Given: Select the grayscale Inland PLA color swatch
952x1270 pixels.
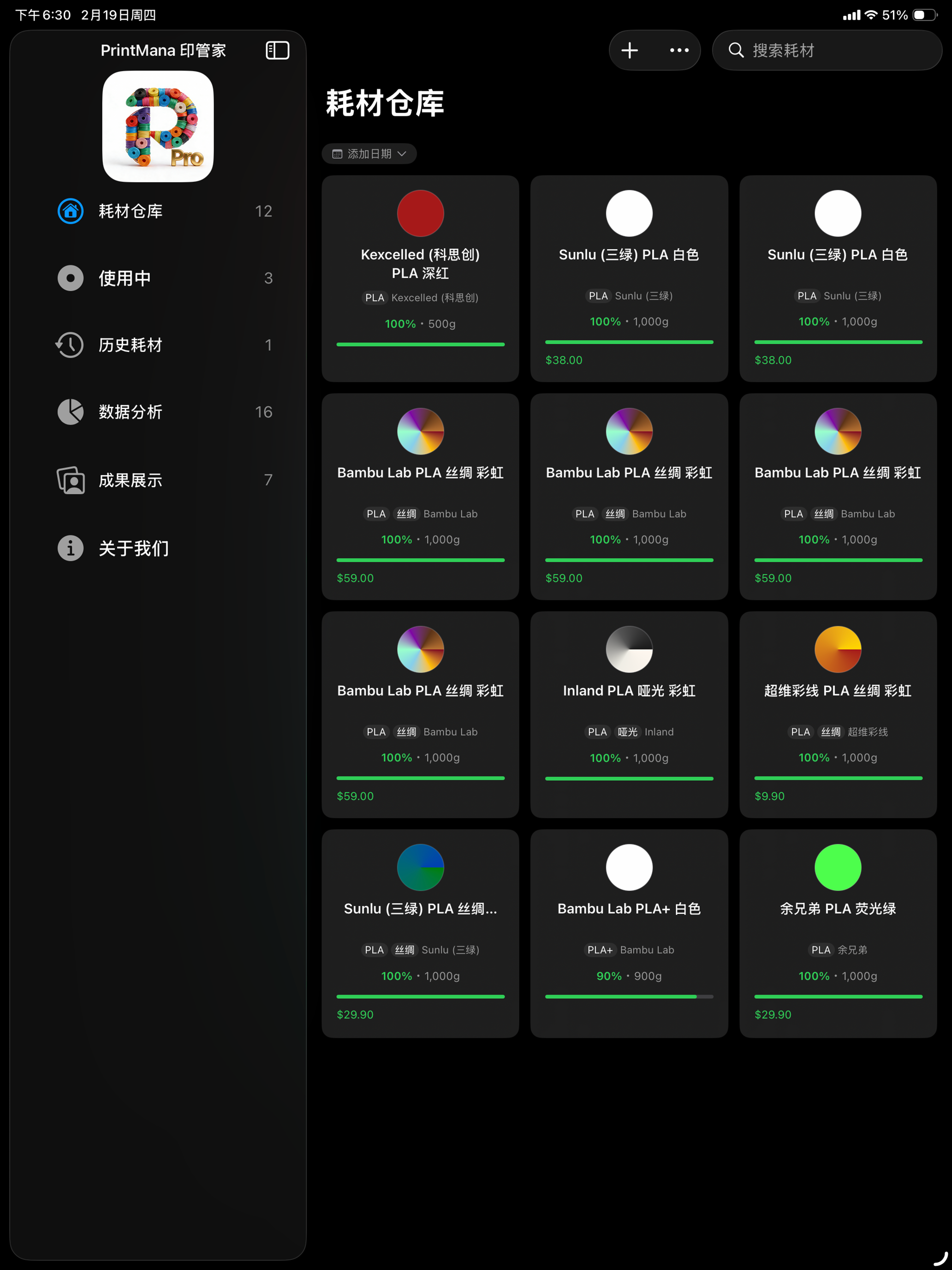Looking at the screenshot, I should pos(630,649).
